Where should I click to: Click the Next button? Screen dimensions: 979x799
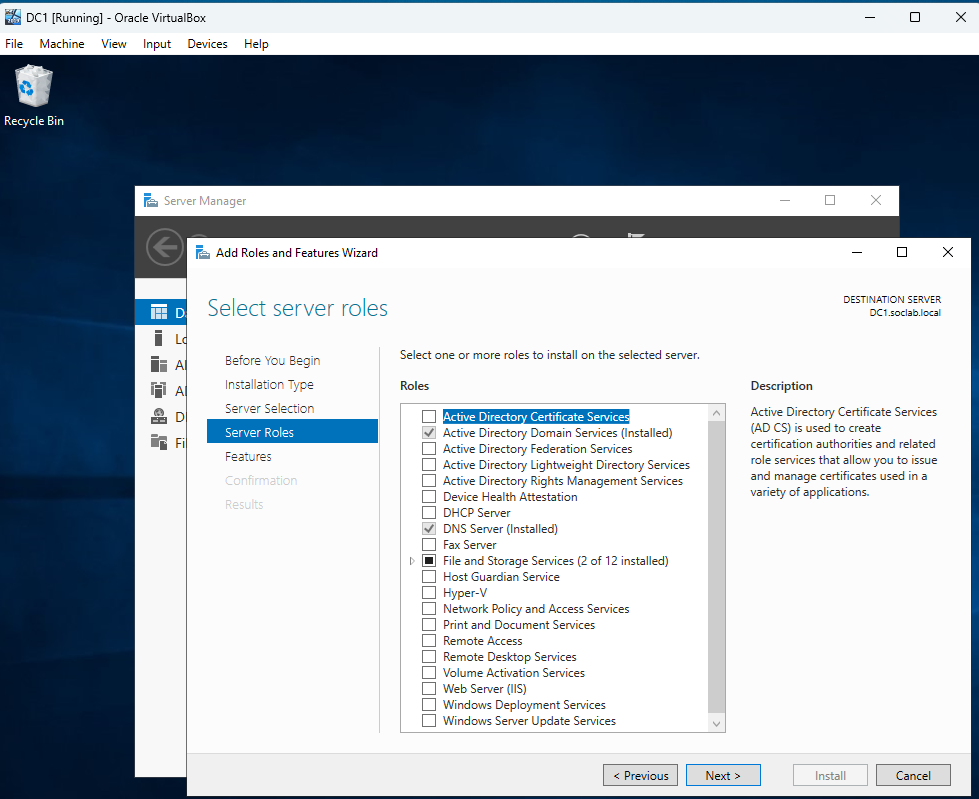[x=723, y=775]
